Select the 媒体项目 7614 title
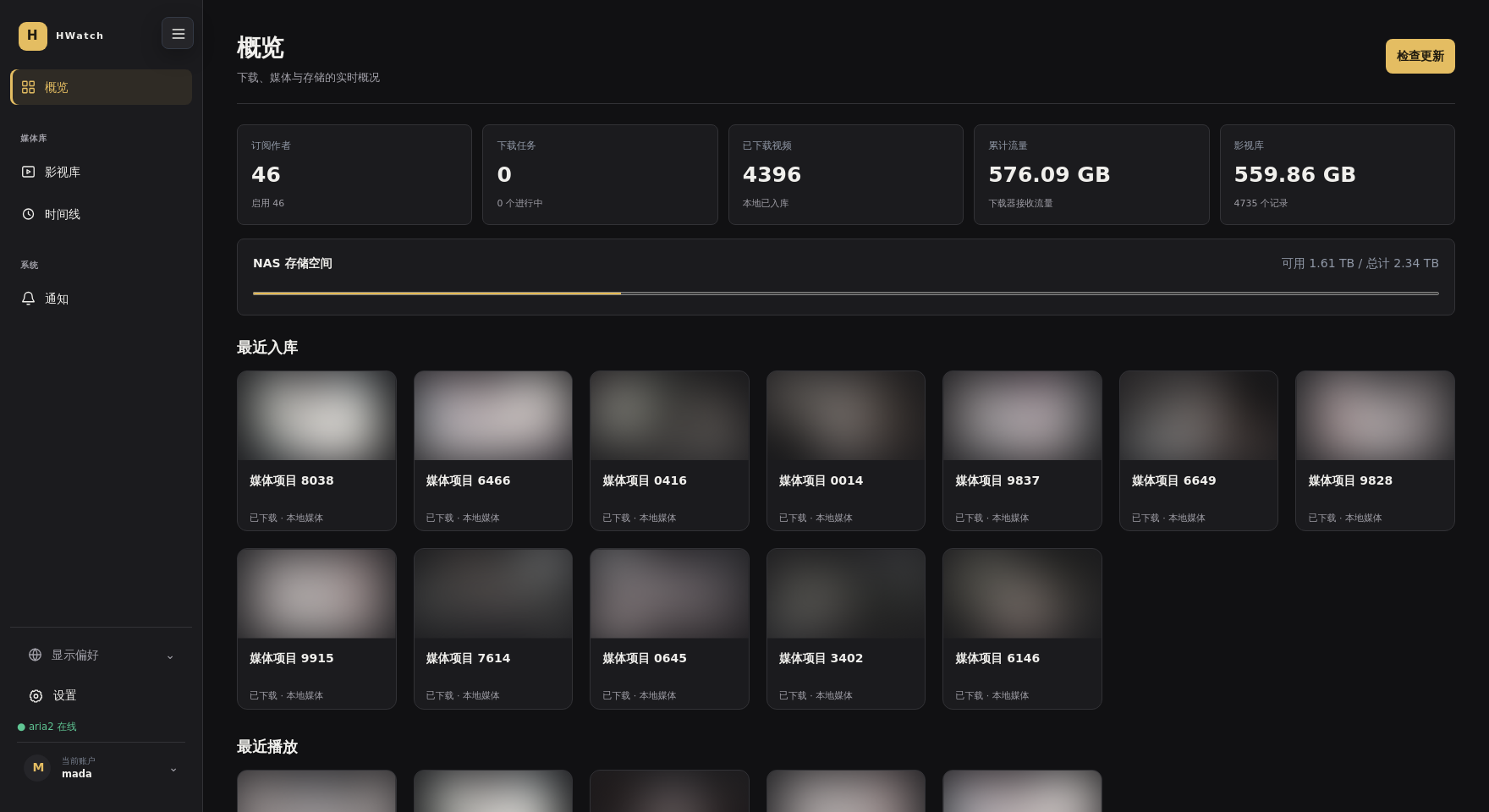Screen dimensions: 1489x812 [x=468, y=658]
